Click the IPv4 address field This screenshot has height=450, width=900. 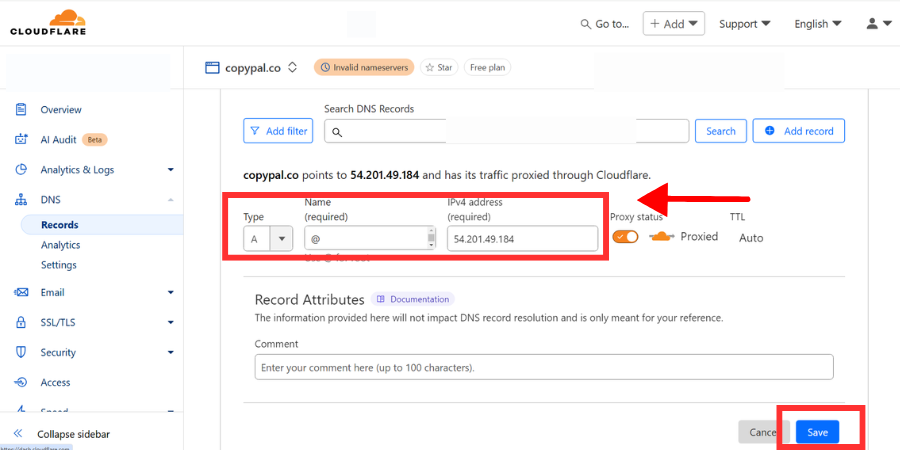point(522,238)
